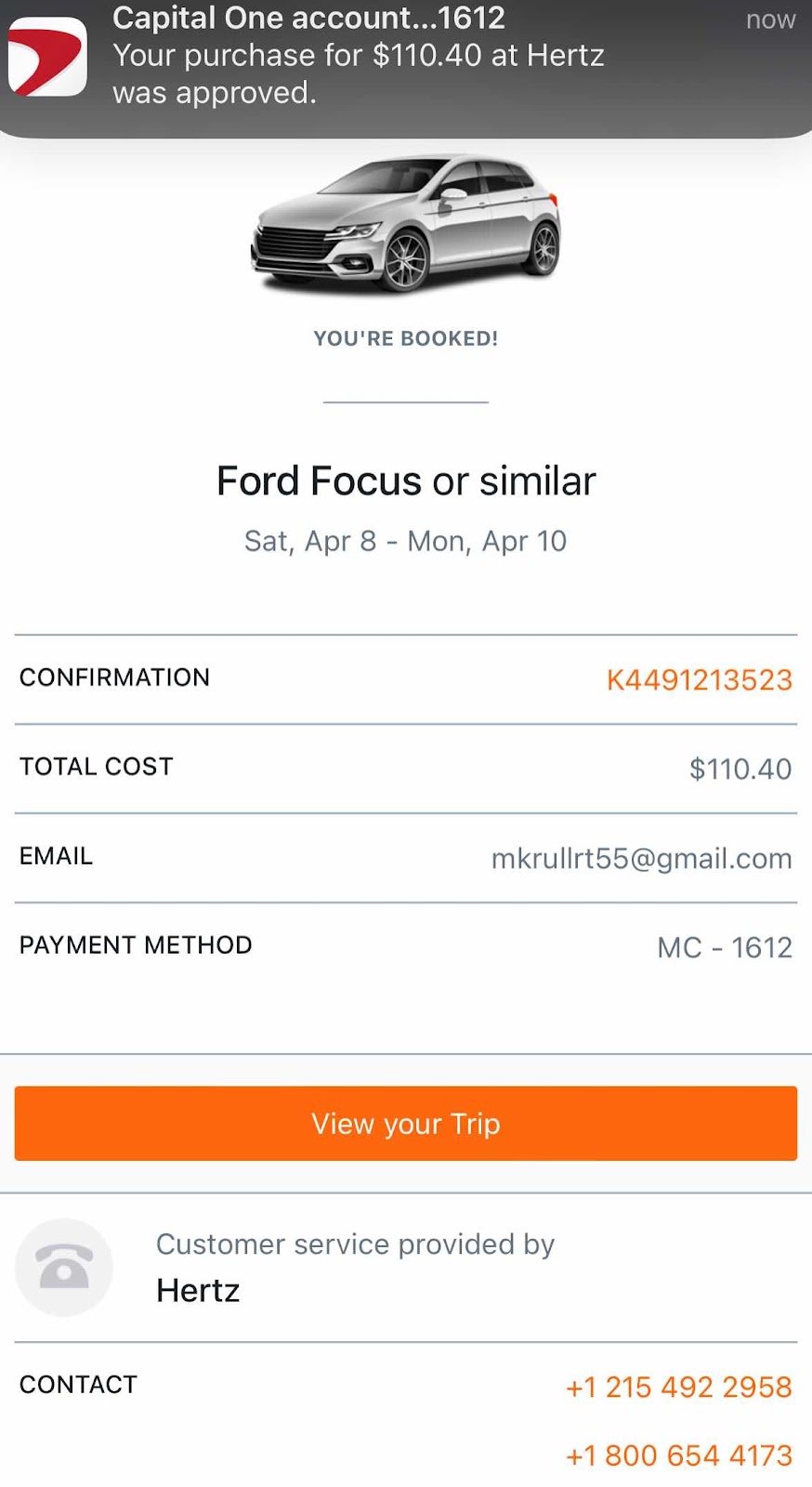Viewport: 812px width, 1487px height.
Task: Tap the telephone customer service icon
Action: (63, 1267)
